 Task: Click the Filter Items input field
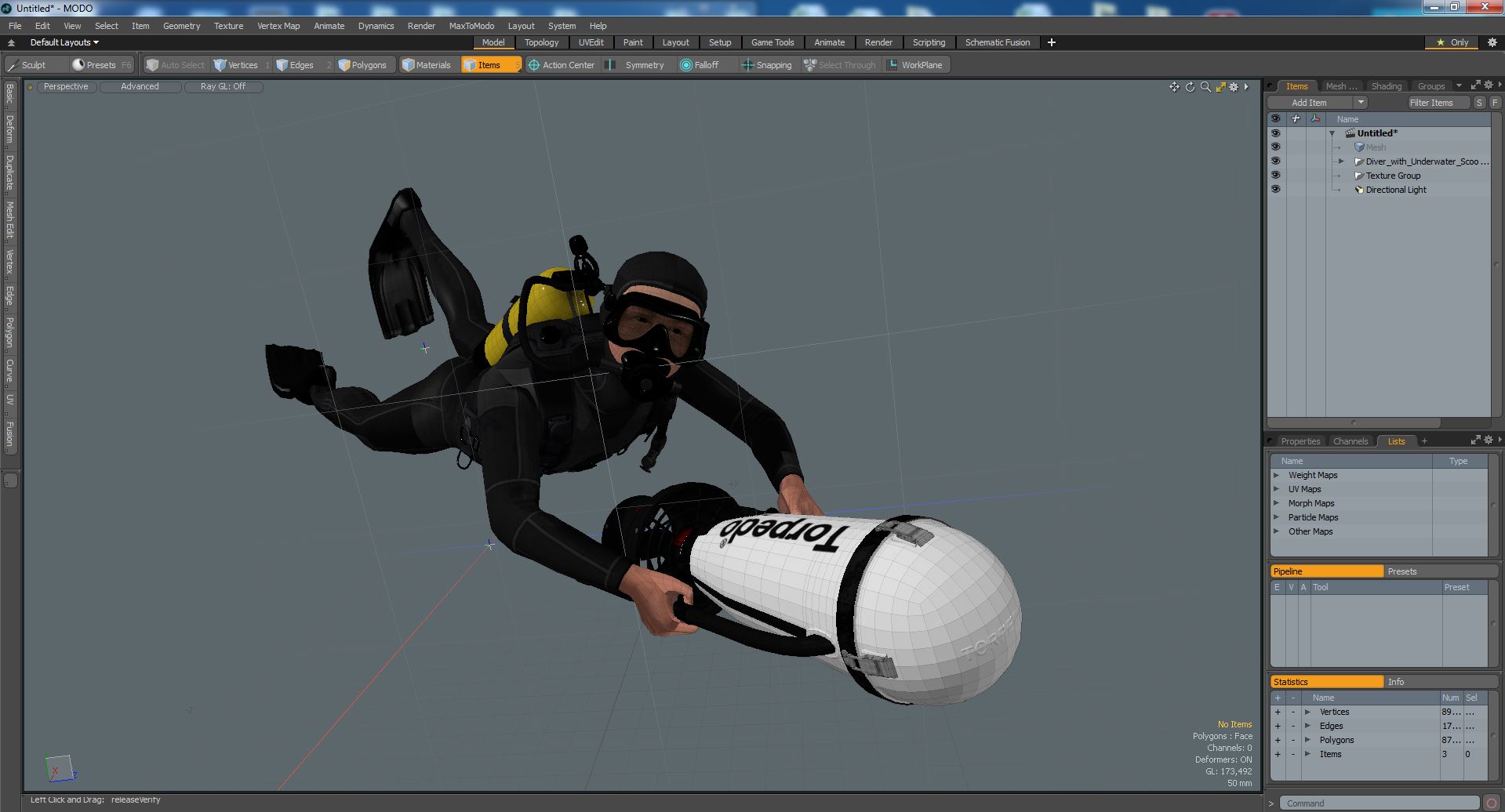pyautogui.click(x=1438, y=103)
